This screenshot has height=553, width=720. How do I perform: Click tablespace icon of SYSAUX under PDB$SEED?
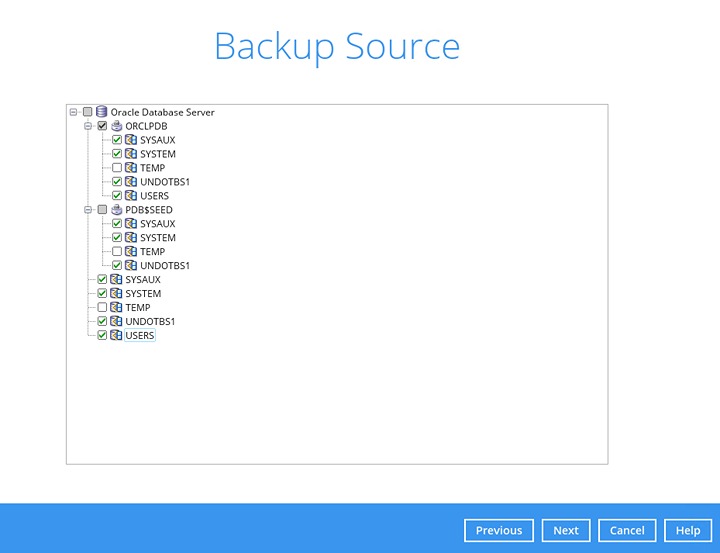pyautogui.click(x=131, y=224)
